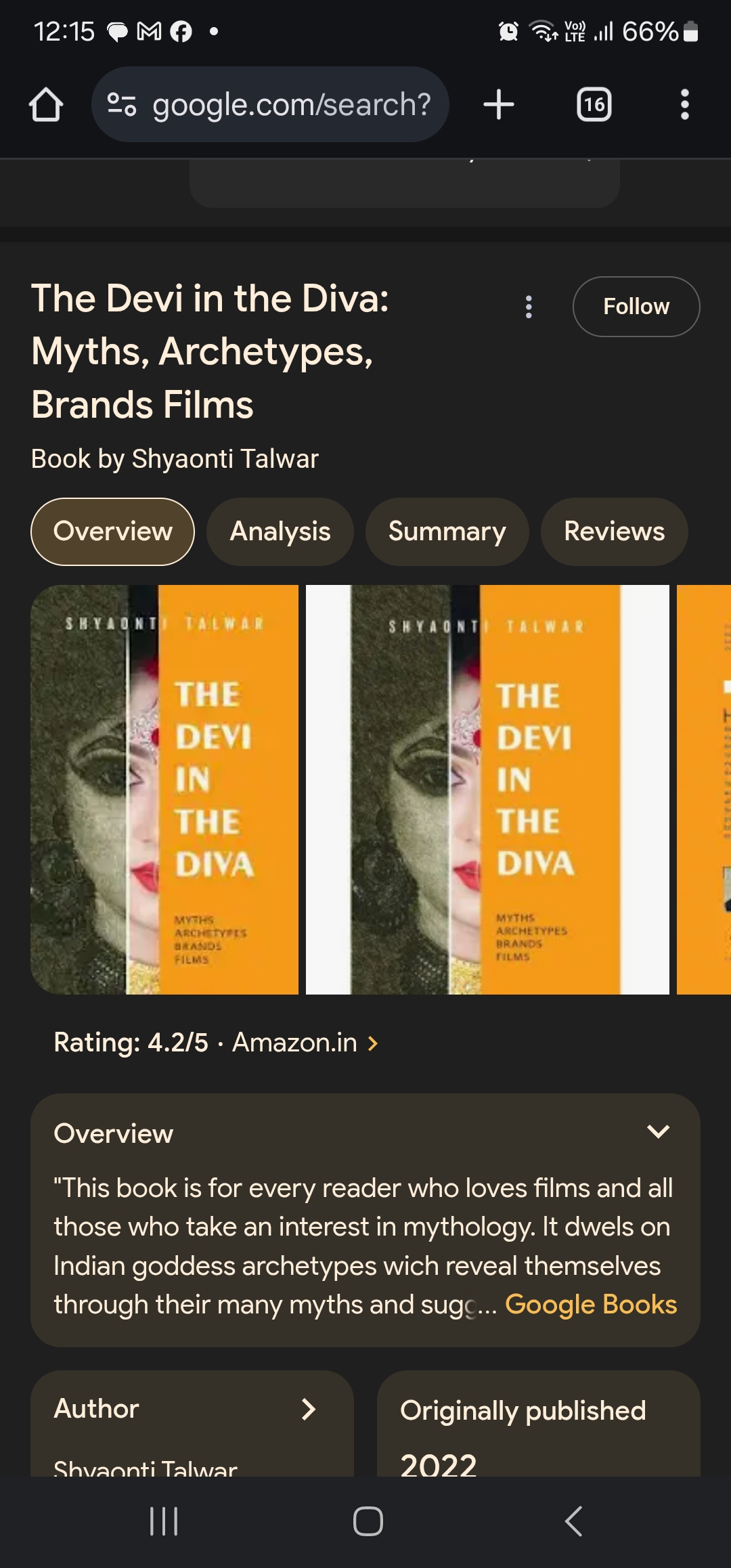
Task: Switch to the Summary tab
Action: [x=447, y=531]
